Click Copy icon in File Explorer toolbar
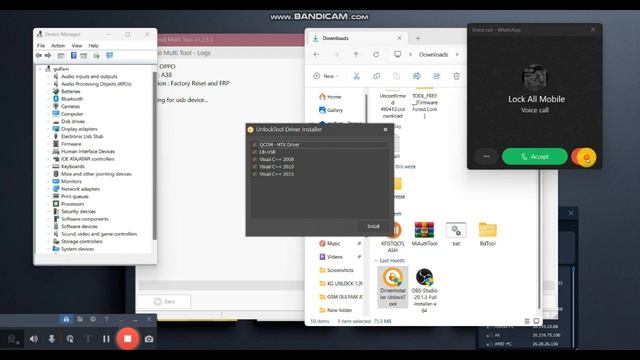The width and height of the screenshot is (640, 360). click(x=376, y=76)
